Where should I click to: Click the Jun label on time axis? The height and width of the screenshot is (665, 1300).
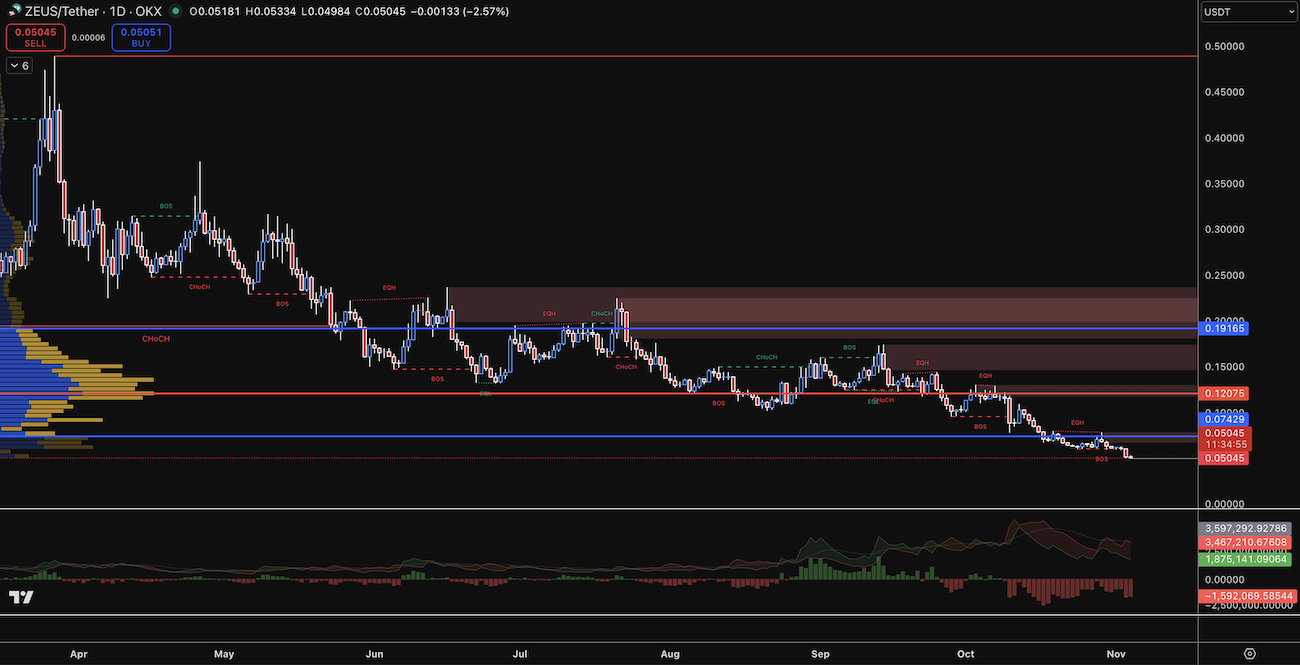[374, 654]
